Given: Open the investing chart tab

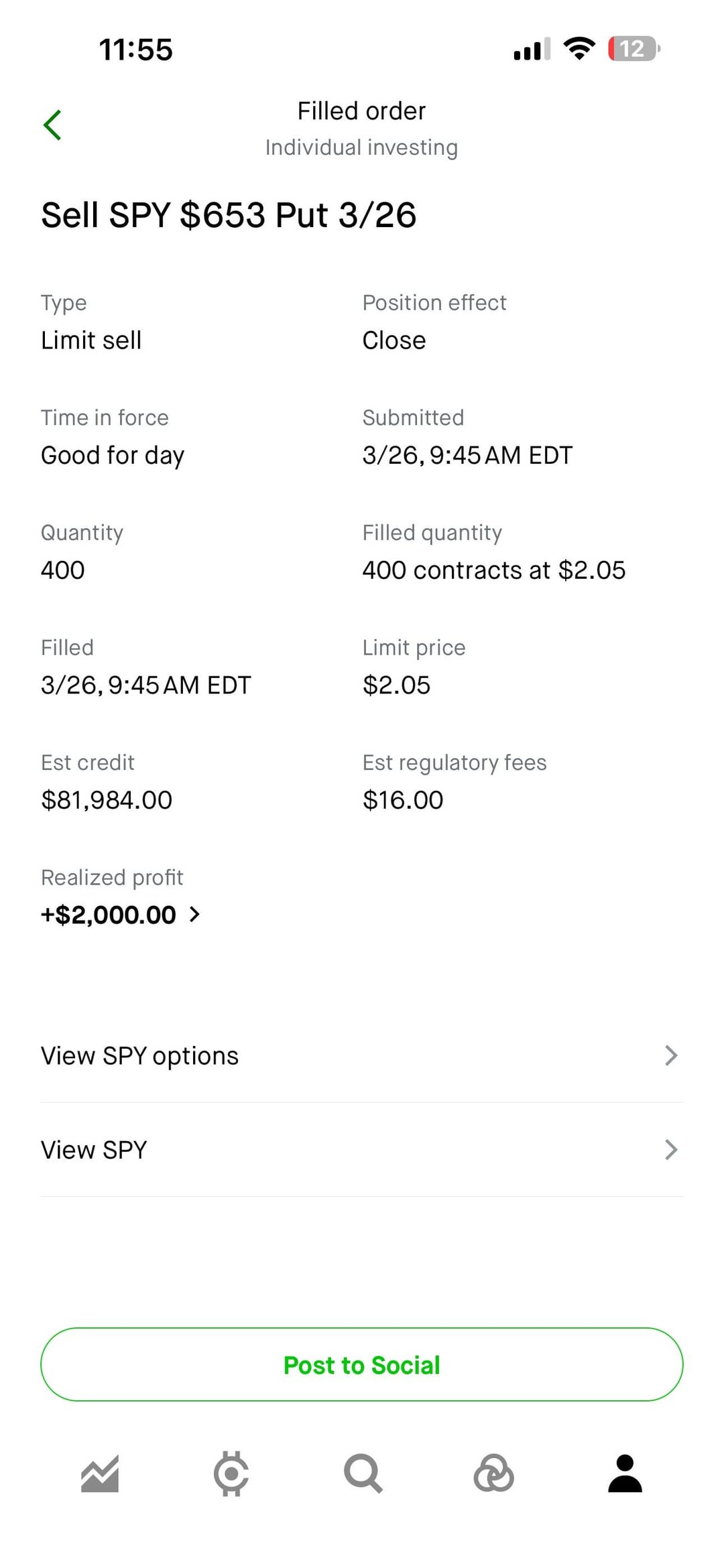Looking at the screenshot, I should coord(100,1474).
